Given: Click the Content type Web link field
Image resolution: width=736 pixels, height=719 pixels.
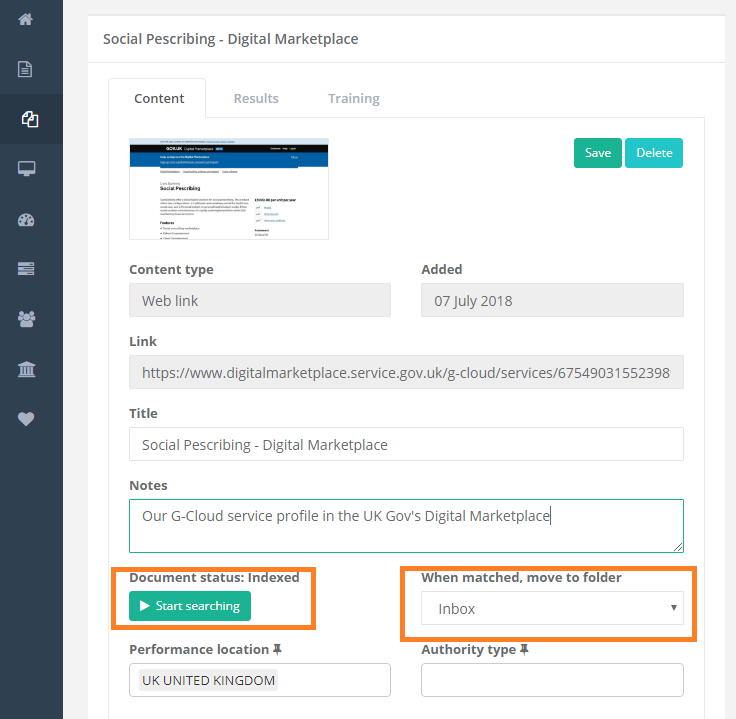Looking at the screenshot, I should click(260, 300).
